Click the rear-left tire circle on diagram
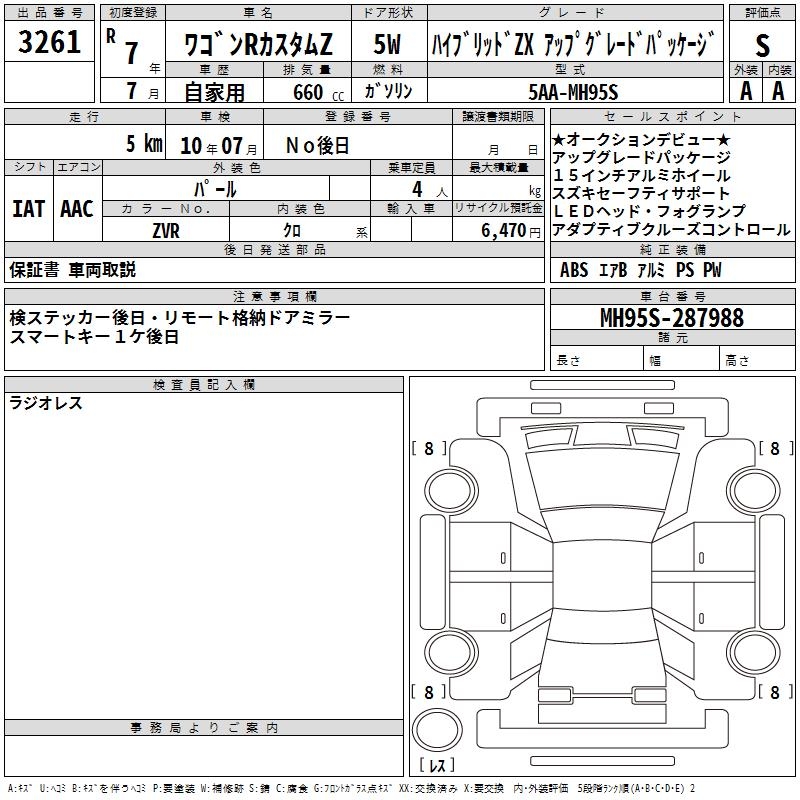The height and width of the screenshot is (800, 800). coord(451,653)
